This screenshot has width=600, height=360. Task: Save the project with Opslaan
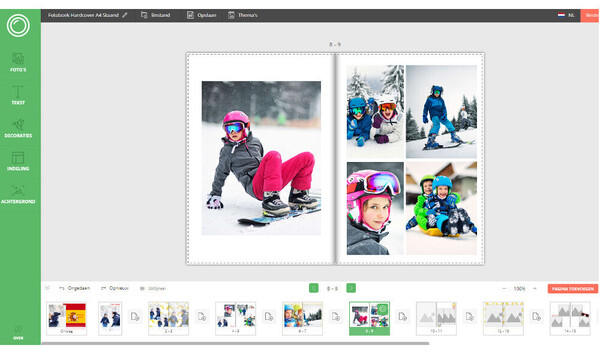click(202, 15)
